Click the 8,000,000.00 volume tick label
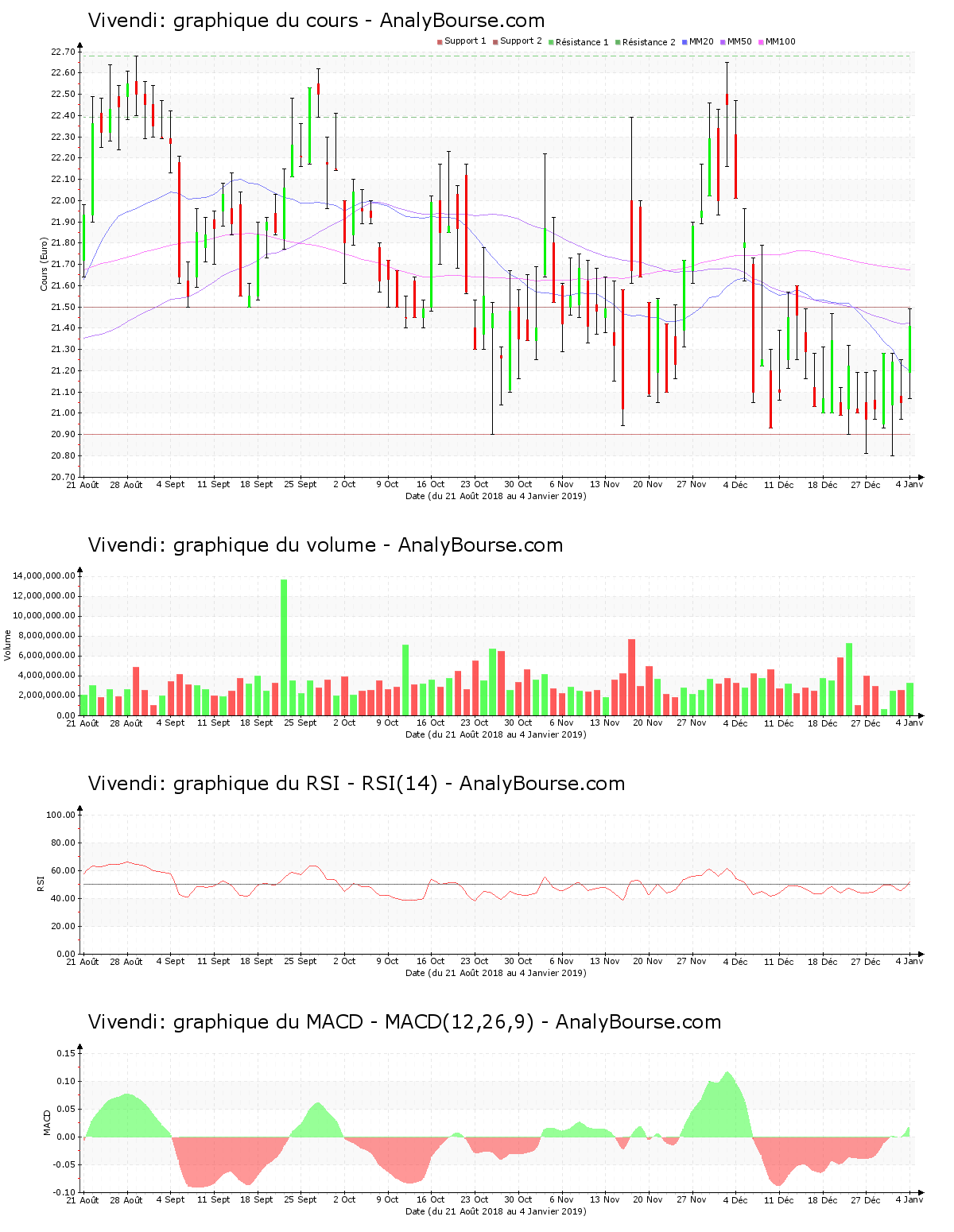Image resolution: width=954 pixels, height=1232 pixels. (x=46, y=635)
